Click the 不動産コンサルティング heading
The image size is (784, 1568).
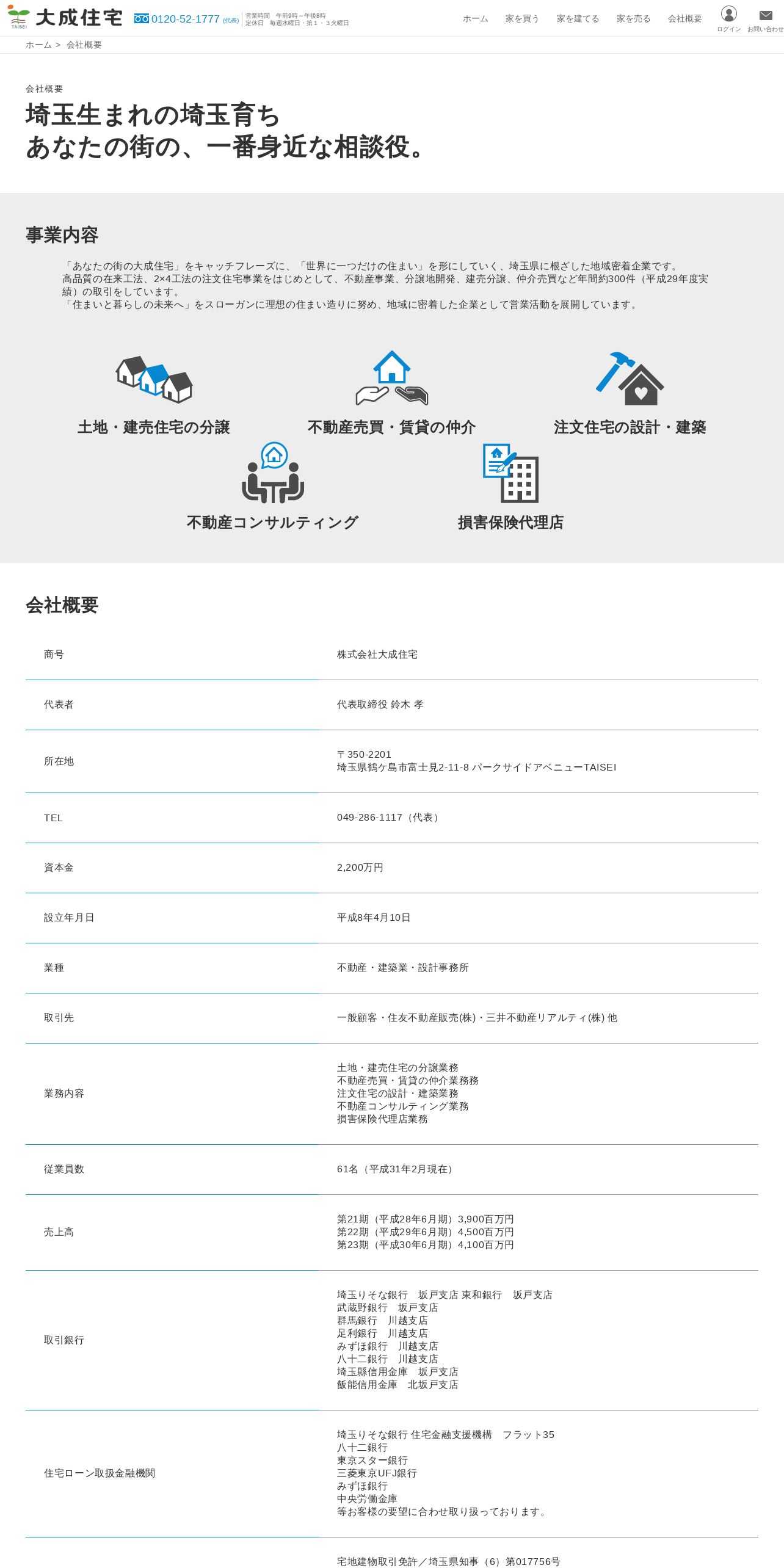tap(273, 523)
